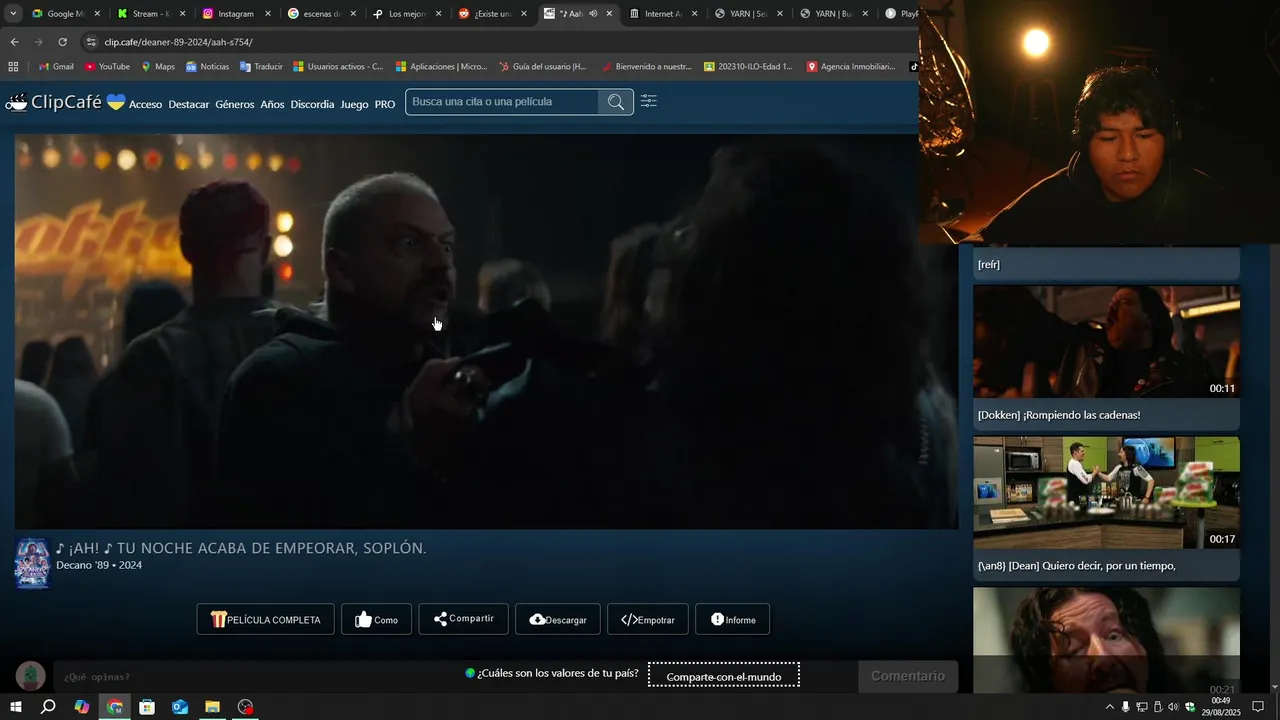Click the browser forward arrow

click(x=38, y=42)
